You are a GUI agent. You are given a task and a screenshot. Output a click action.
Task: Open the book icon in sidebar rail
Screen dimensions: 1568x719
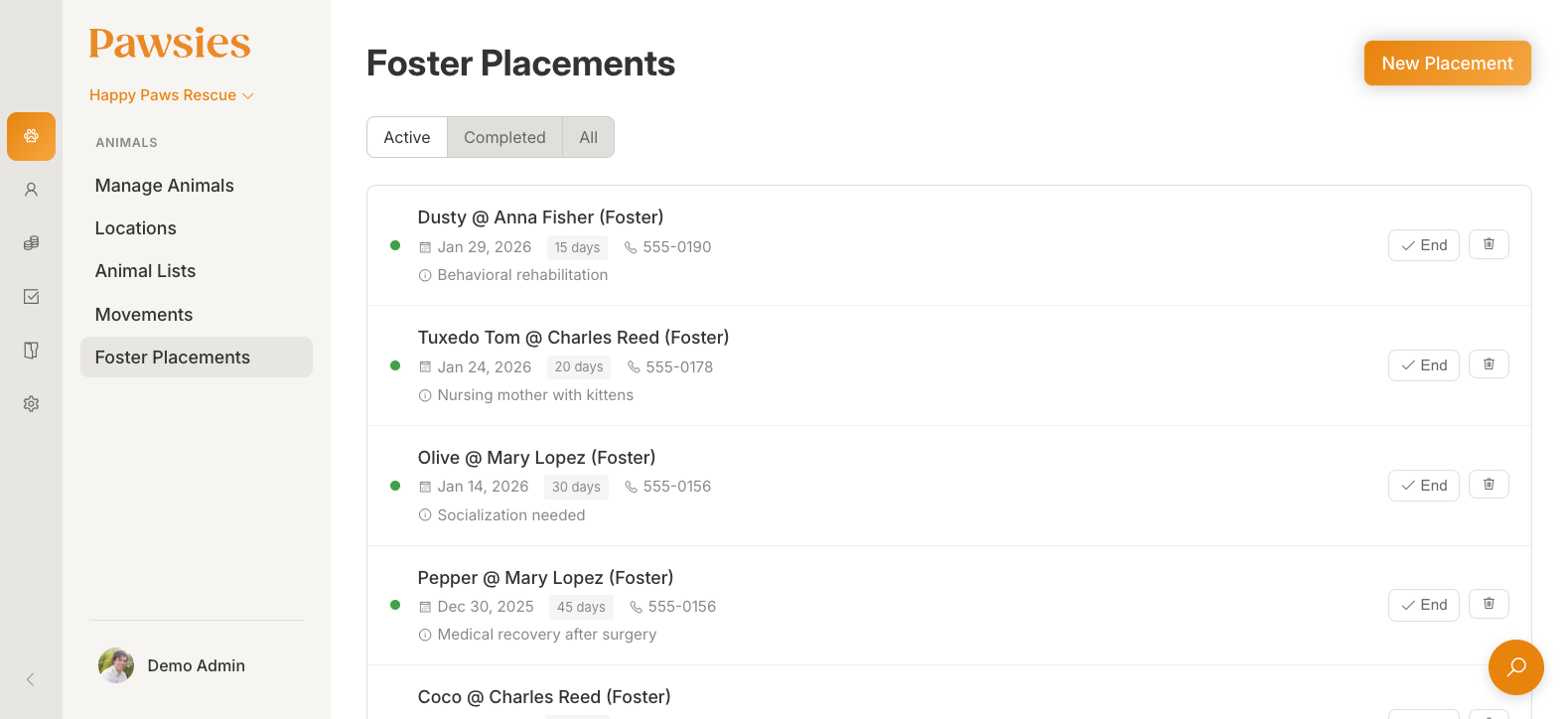click(31, 351)
